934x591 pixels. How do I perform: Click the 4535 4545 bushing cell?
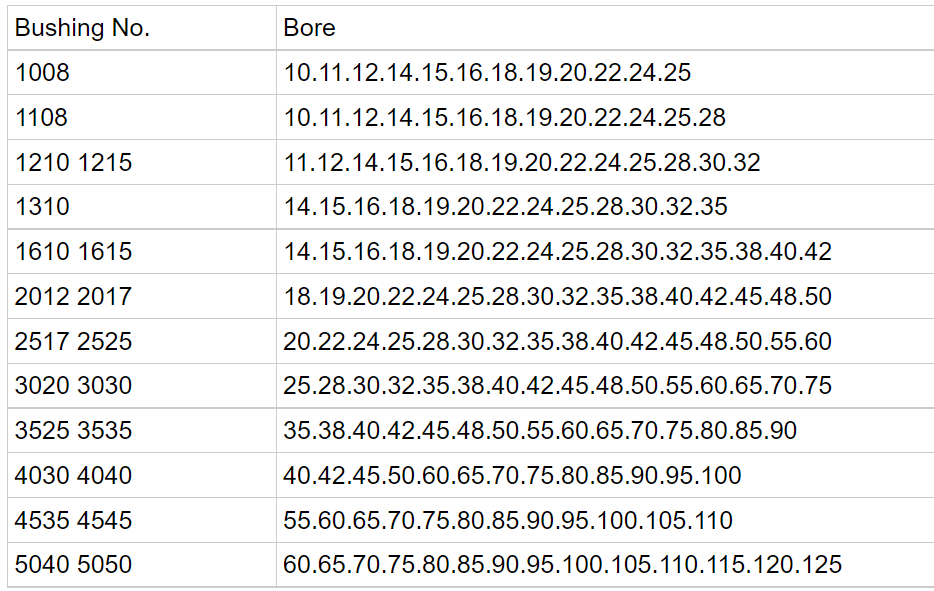(142, 520)
